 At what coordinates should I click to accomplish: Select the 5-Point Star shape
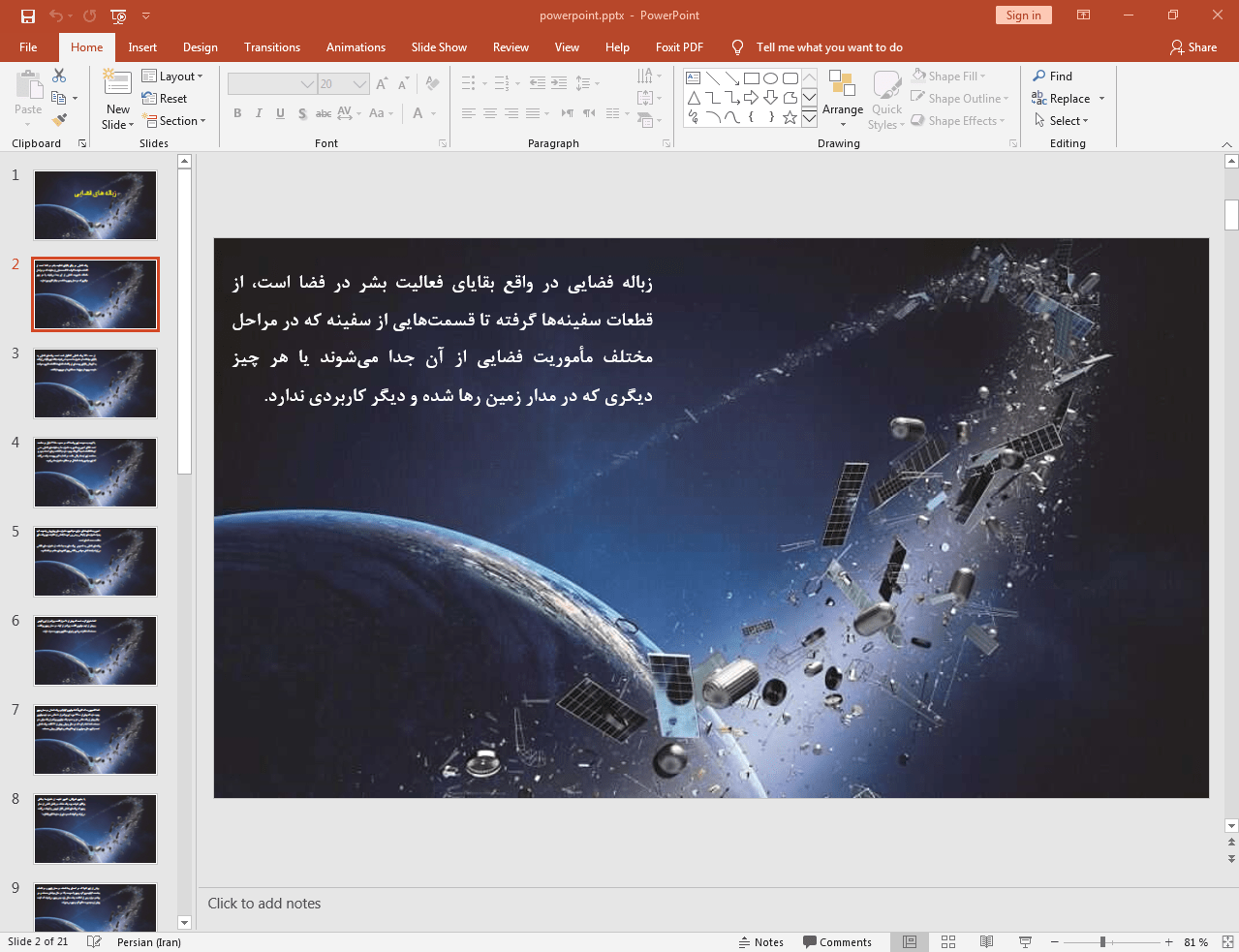(790, 118)
